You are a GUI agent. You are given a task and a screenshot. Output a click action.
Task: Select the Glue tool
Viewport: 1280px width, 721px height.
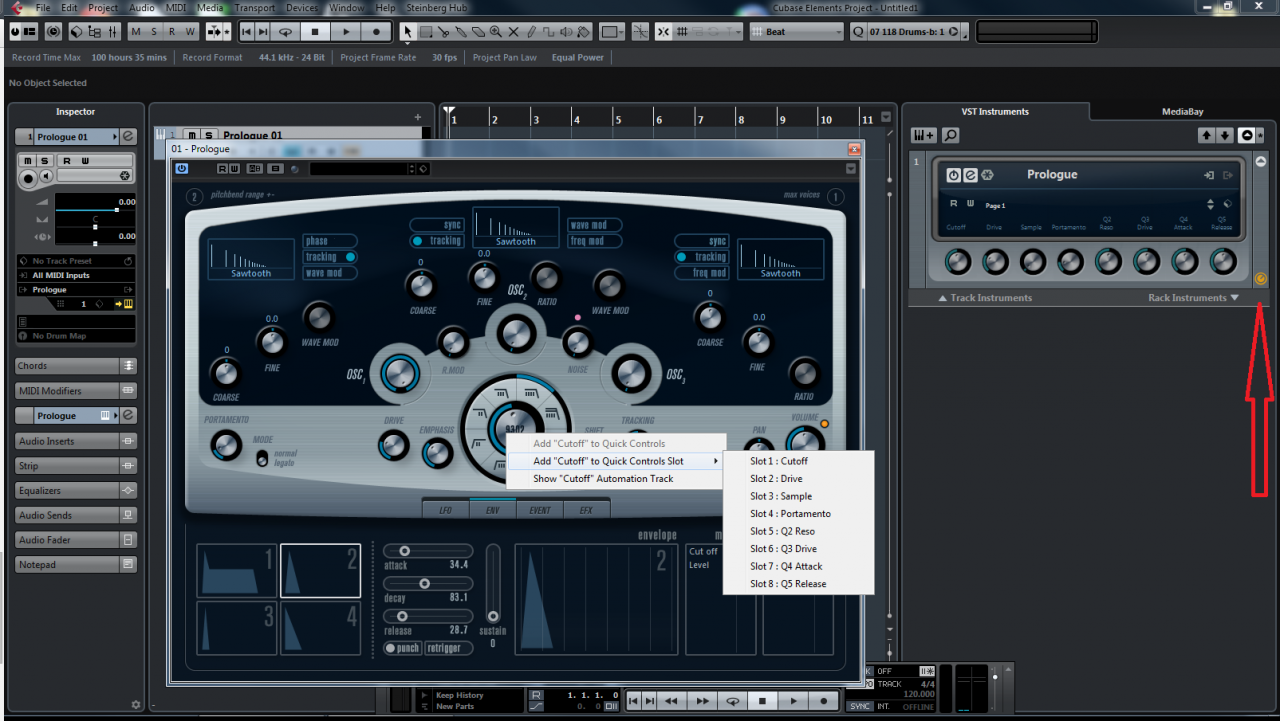(460, 32)
